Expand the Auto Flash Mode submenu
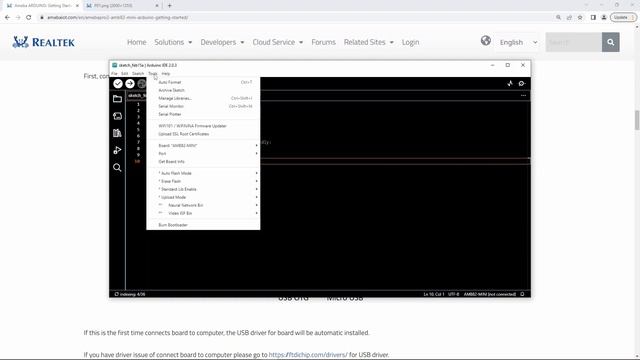640x360 pixels. tap(203, 173)
